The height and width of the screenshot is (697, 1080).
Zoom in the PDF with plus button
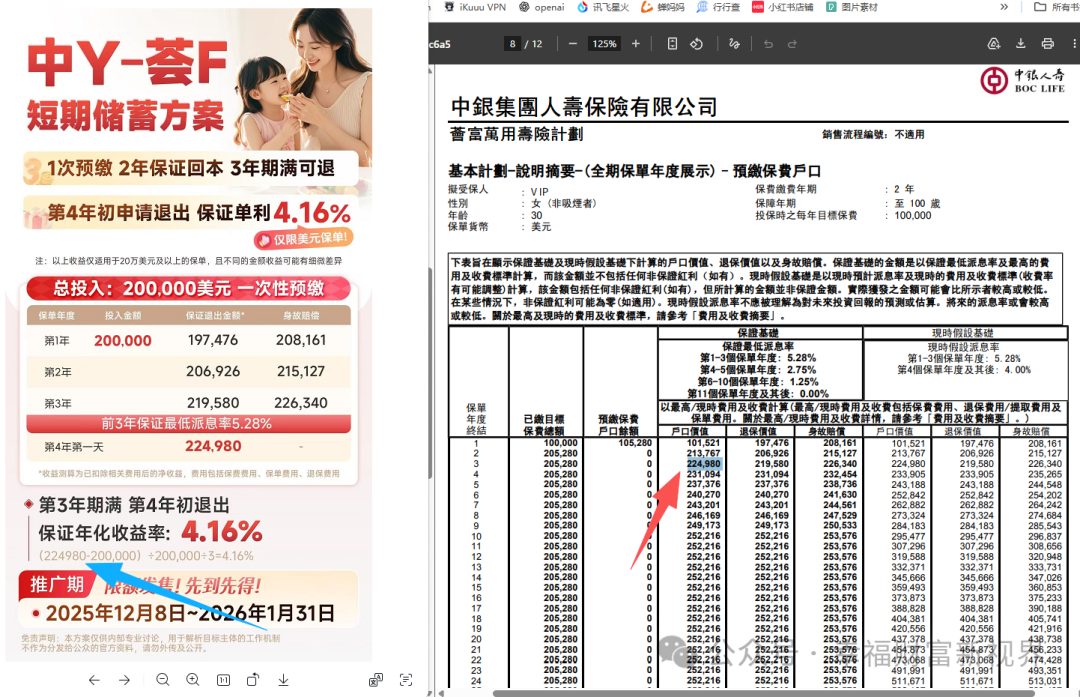coord(635,44)
